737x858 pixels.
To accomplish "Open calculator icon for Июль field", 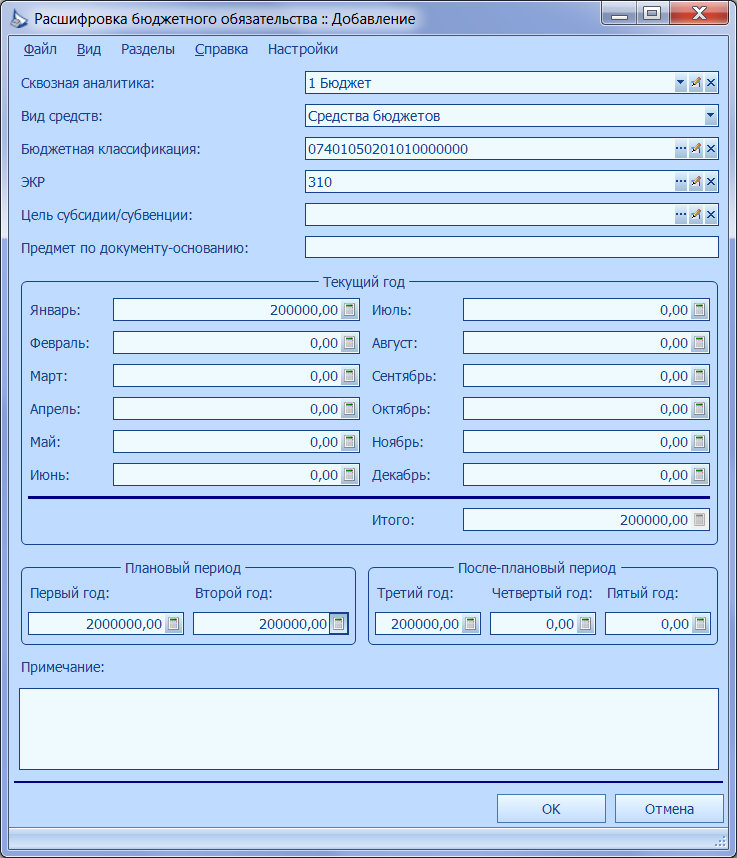I will coord(699,310).
